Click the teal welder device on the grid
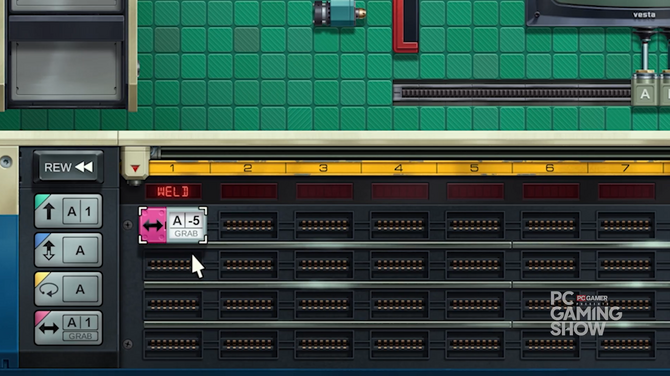Screen dimensions: 670x376 pos(339,13)
